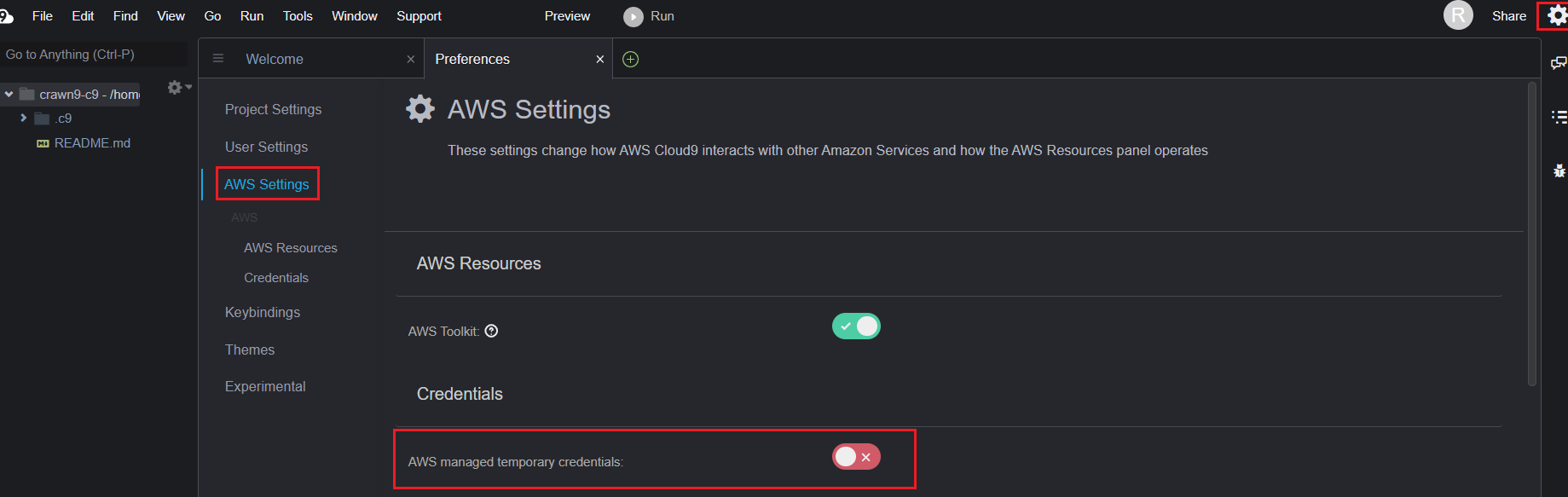Screen dimensions: 1568x497
Task: Click the AWS Settings heading gear icon
Action: coord(419,108)
